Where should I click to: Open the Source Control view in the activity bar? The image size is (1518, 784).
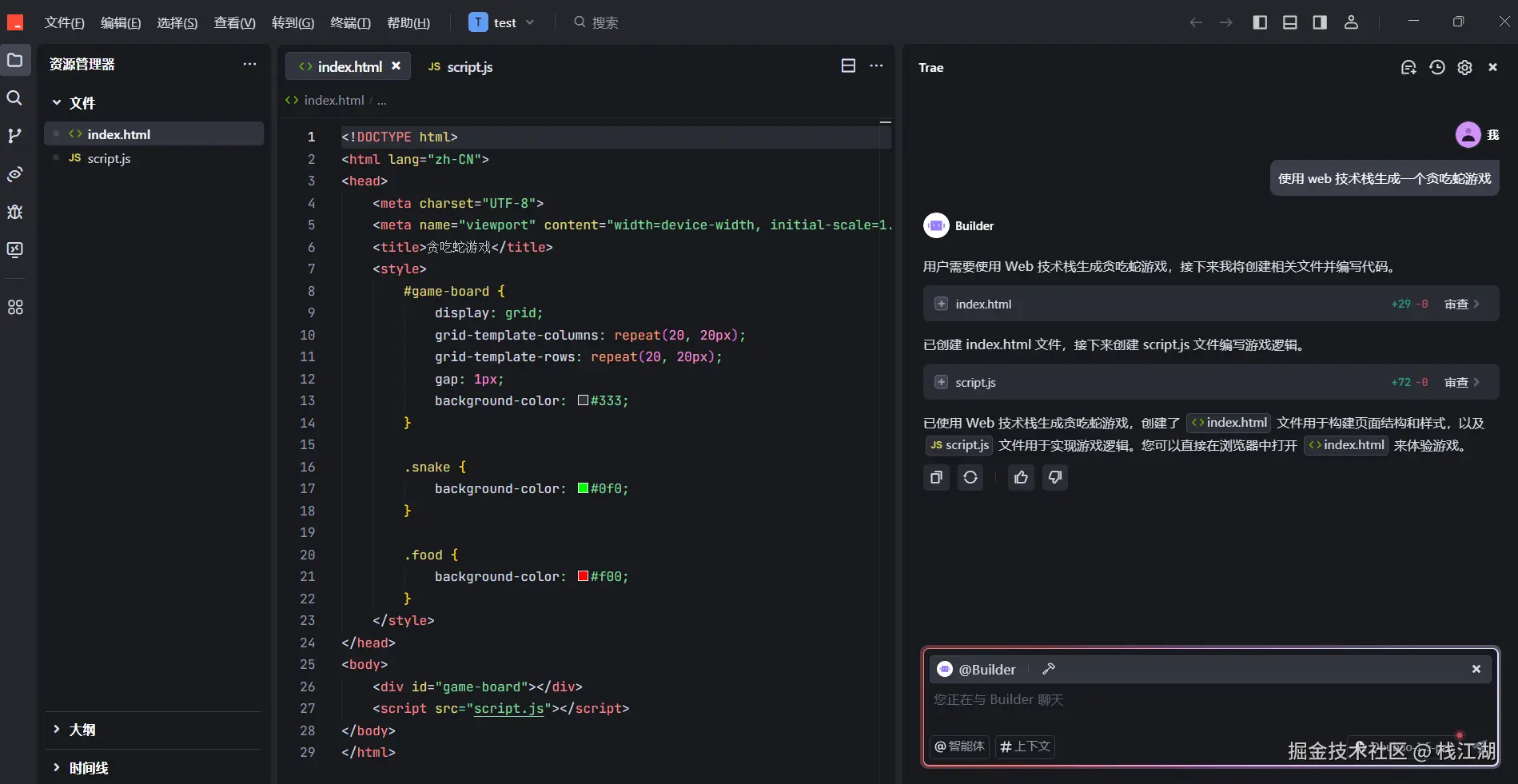(x=14, y=136)
